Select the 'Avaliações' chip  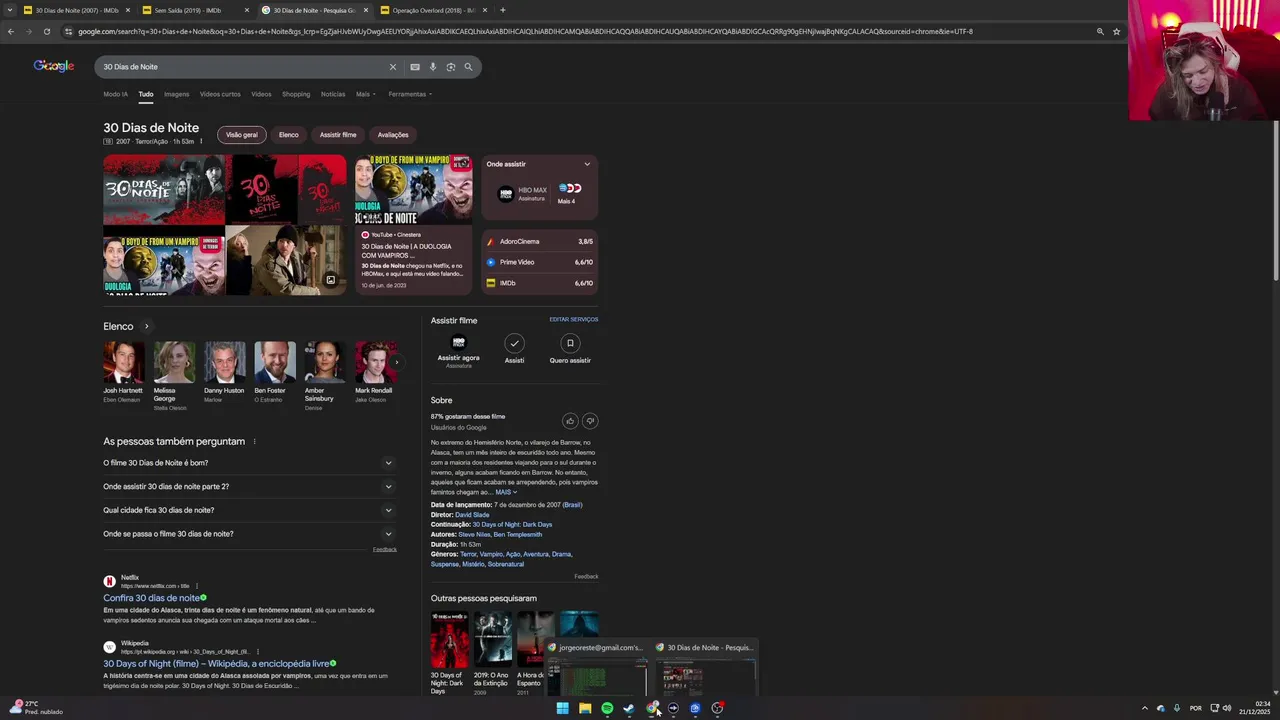tap(393, 135)
